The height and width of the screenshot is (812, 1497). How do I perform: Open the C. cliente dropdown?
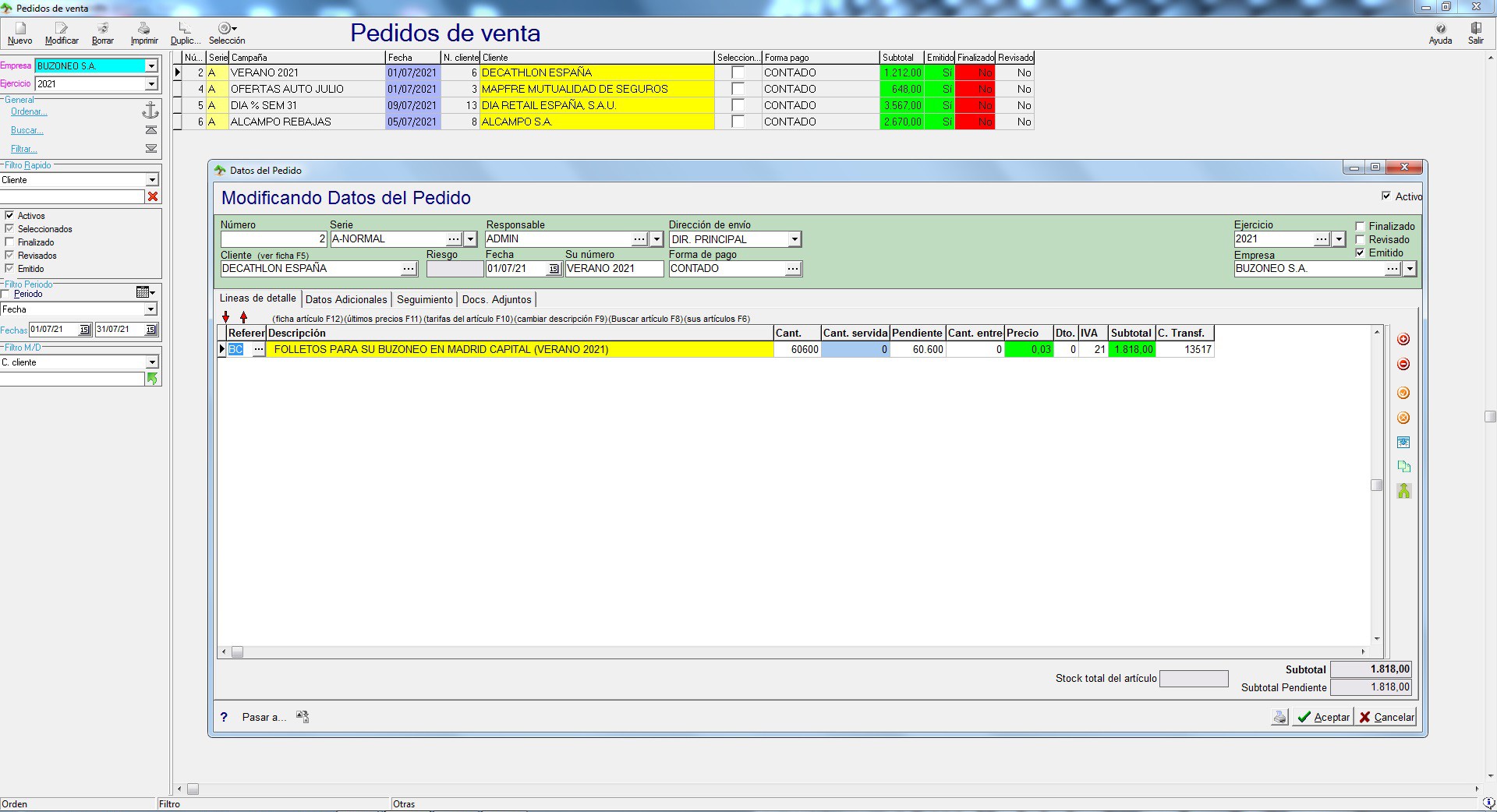click(x=153, y=362)
